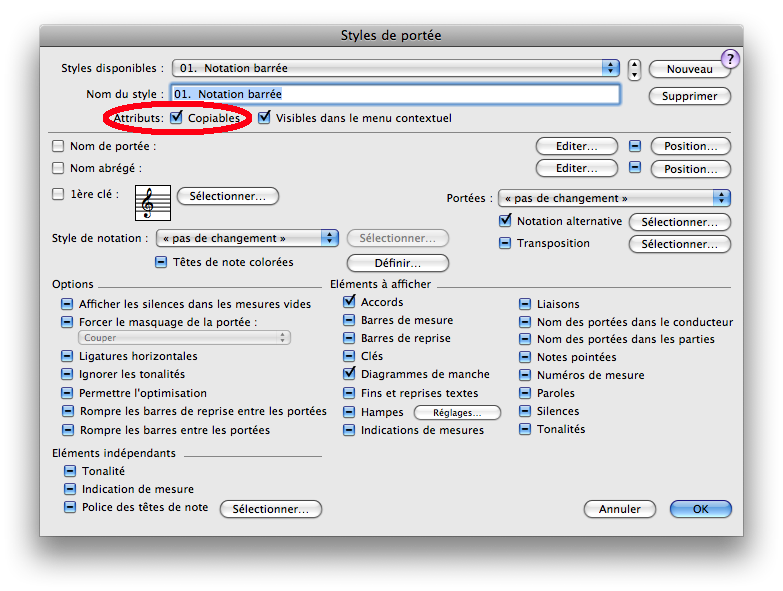Uncheck the Diagrammes de manche option
The image size is (783, 591).
pyautogui.click(x=350, y=374)
